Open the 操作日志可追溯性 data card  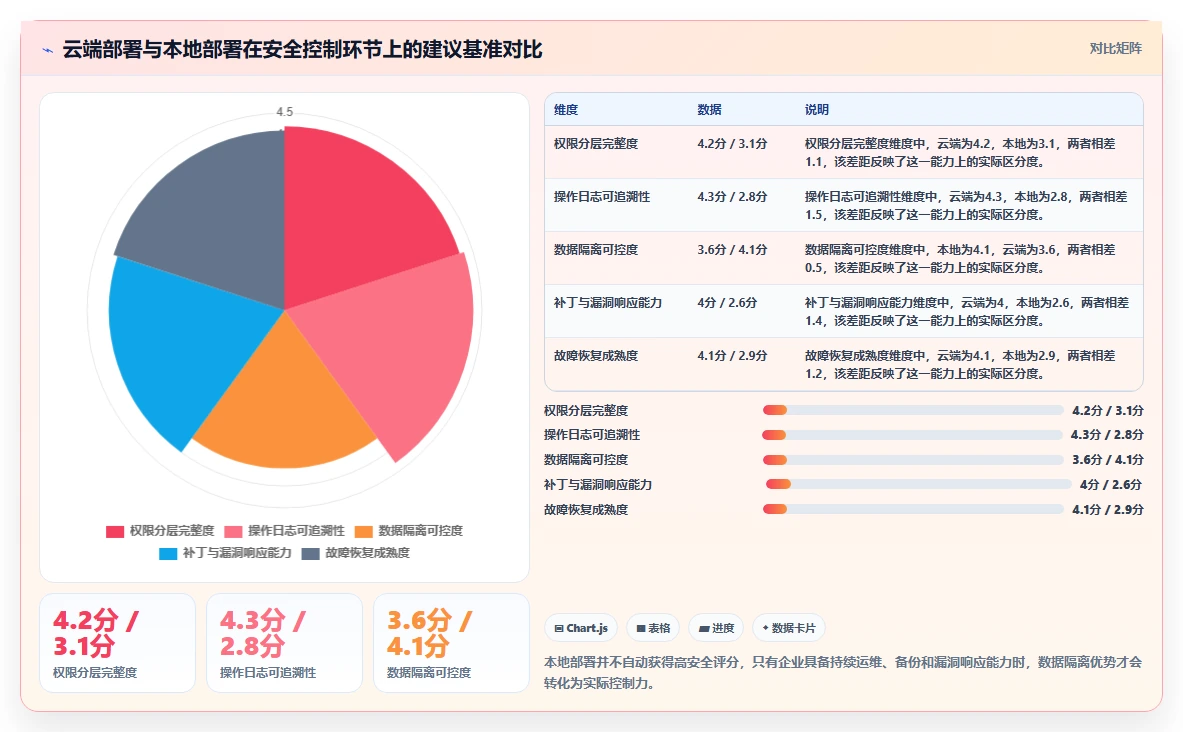284,643
